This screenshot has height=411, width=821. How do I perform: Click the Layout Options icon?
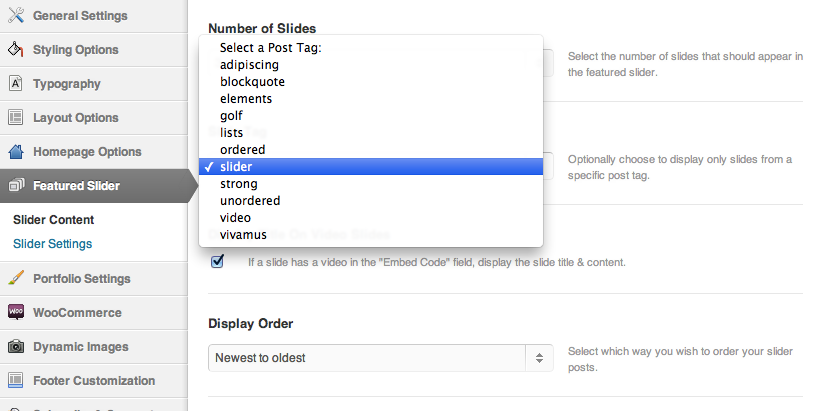click(x=16, y=118)
